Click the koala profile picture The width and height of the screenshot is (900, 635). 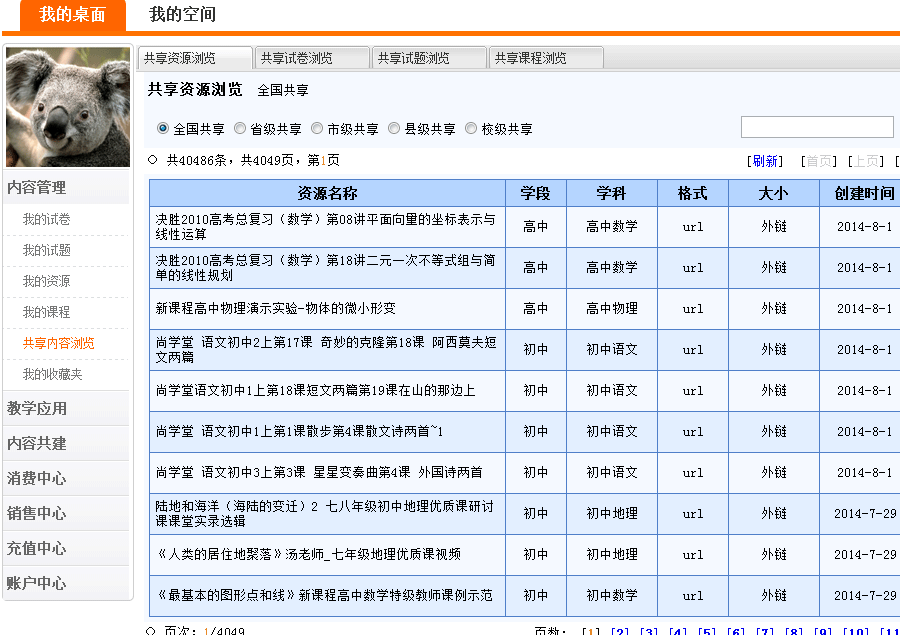tap(68, 106)
